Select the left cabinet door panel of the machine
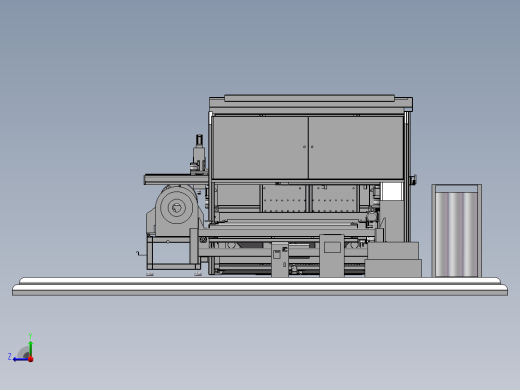The height and width of the screenshot is (390, 520). [261, 148]
